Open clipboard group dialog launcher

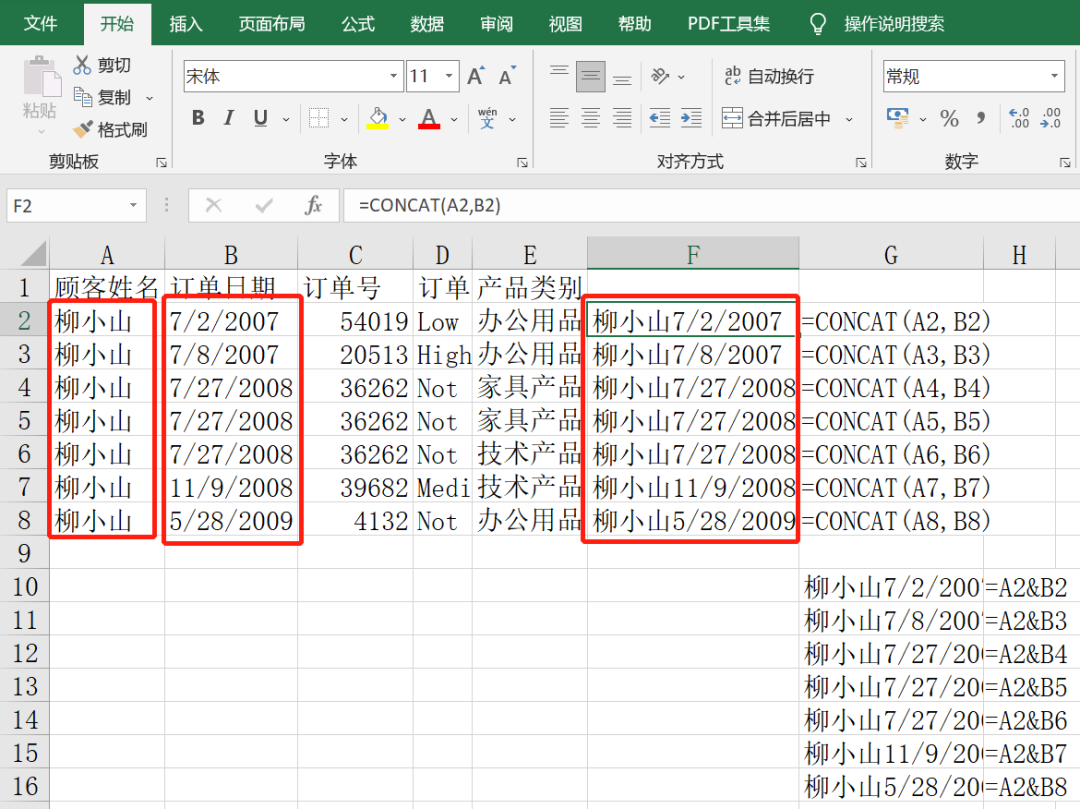(x=161, y=162)
